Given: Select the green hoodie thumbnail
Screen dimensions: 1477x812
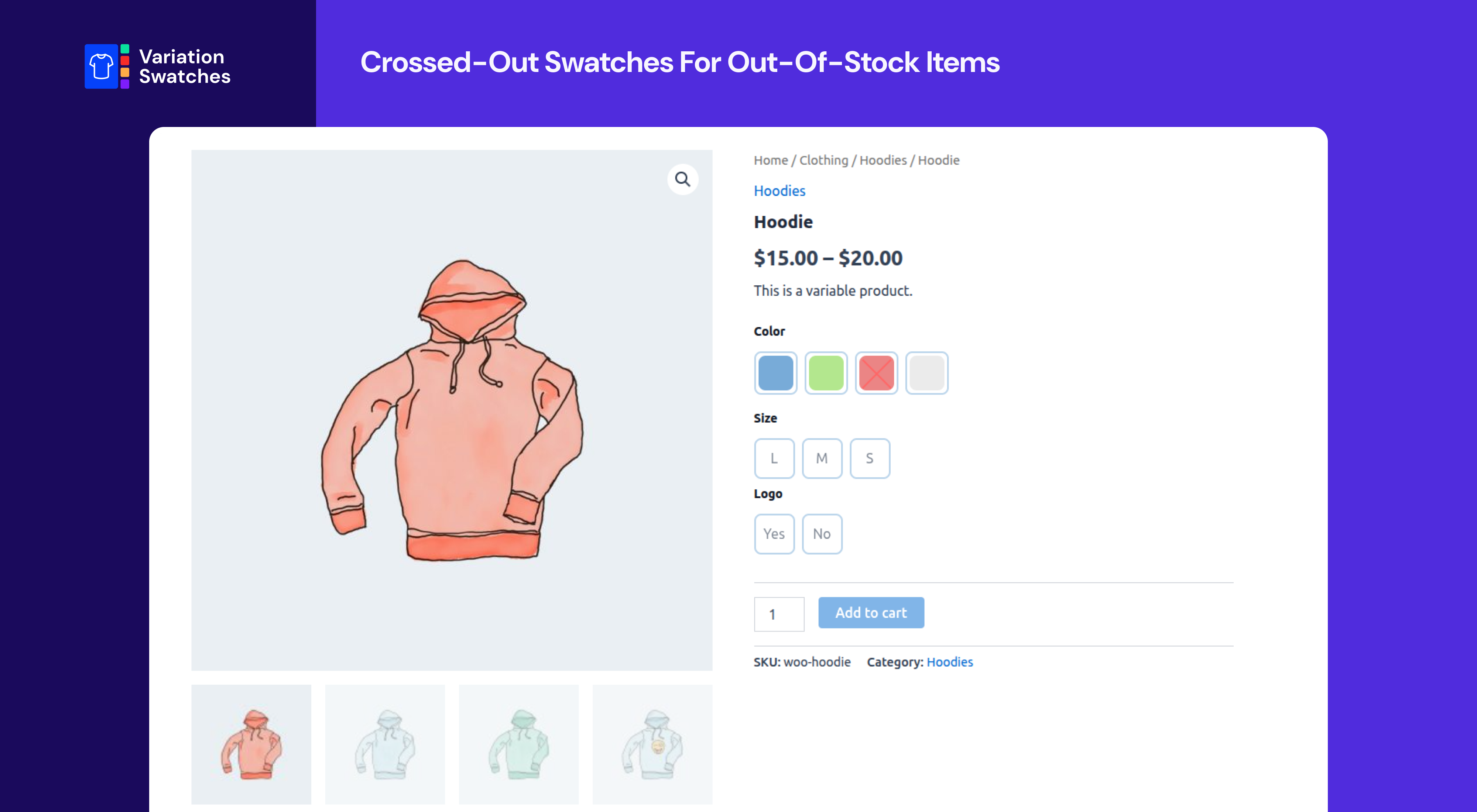Looking at the screenshot, I should pos(518,744).
